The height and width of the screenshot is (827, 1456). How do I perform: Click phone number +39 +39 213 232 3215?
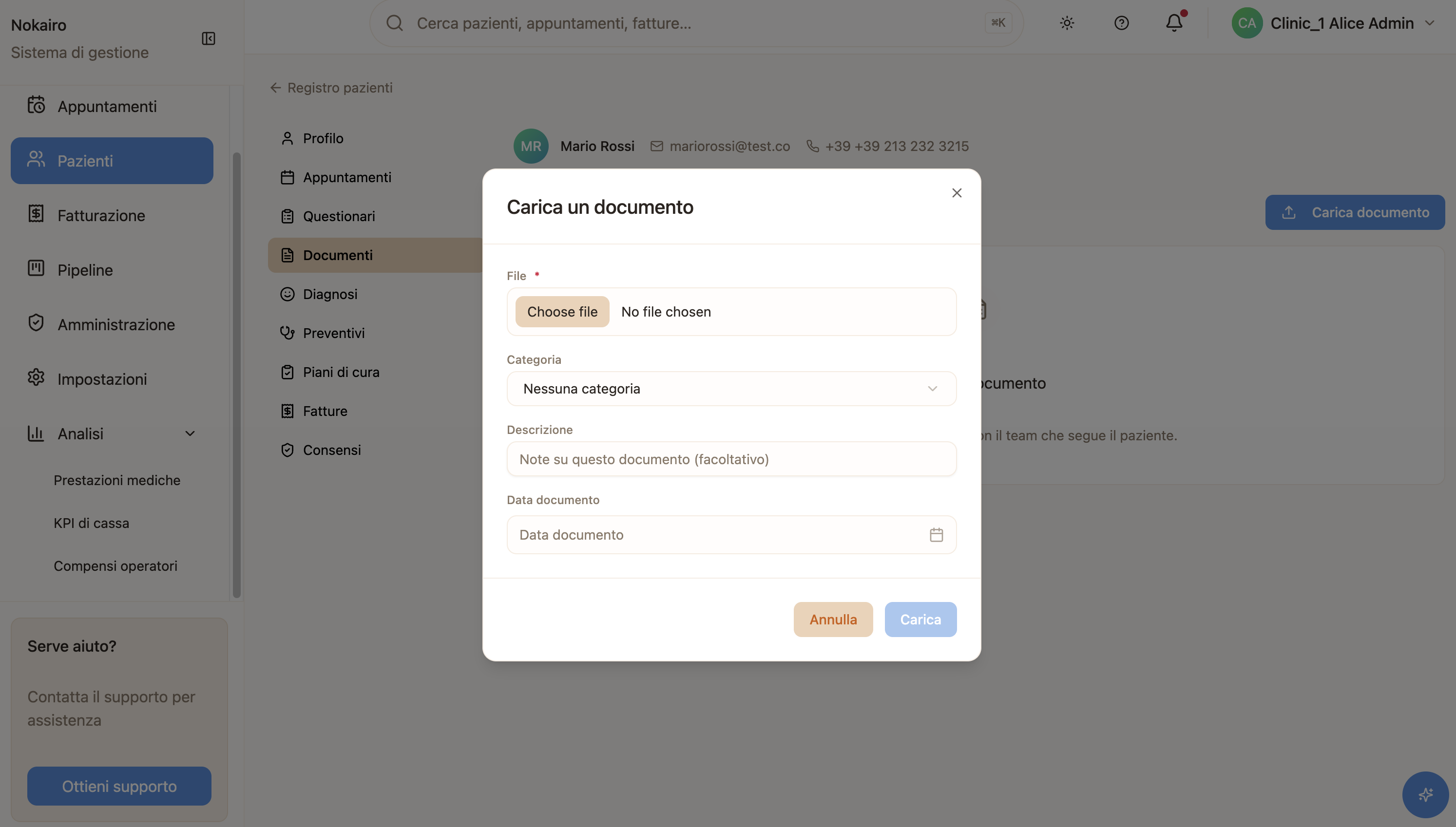click(897, 146)
